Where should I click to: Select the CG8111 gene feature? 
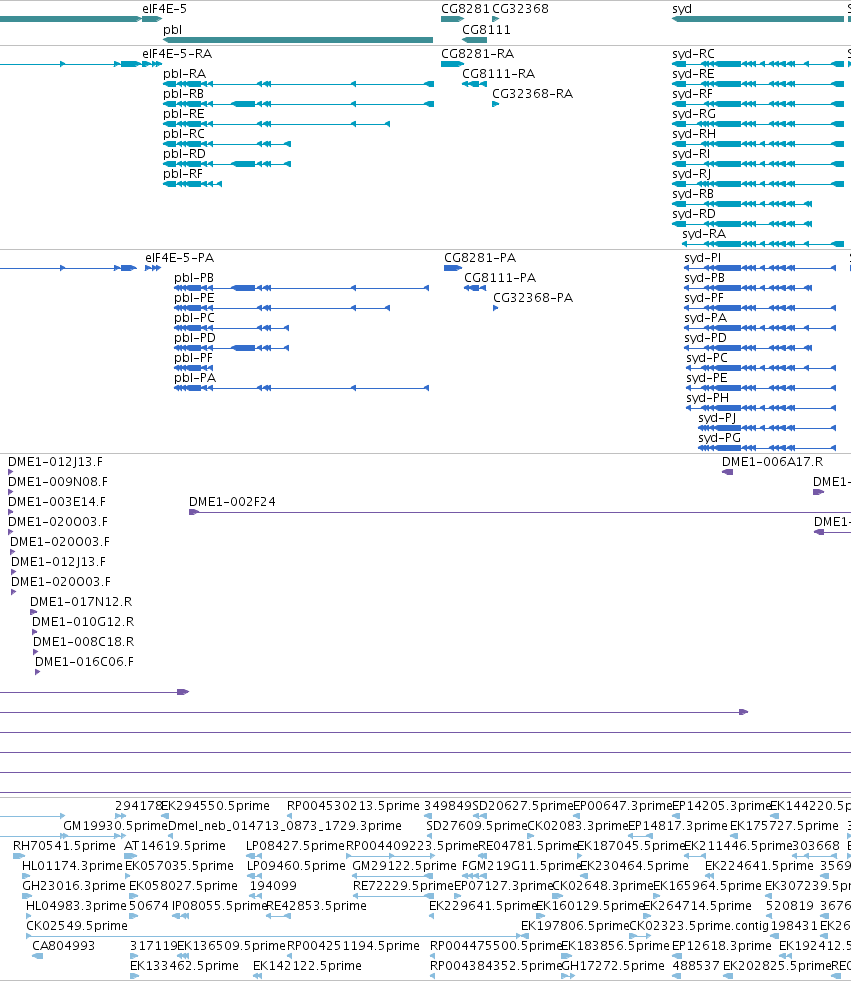point(474,40)
